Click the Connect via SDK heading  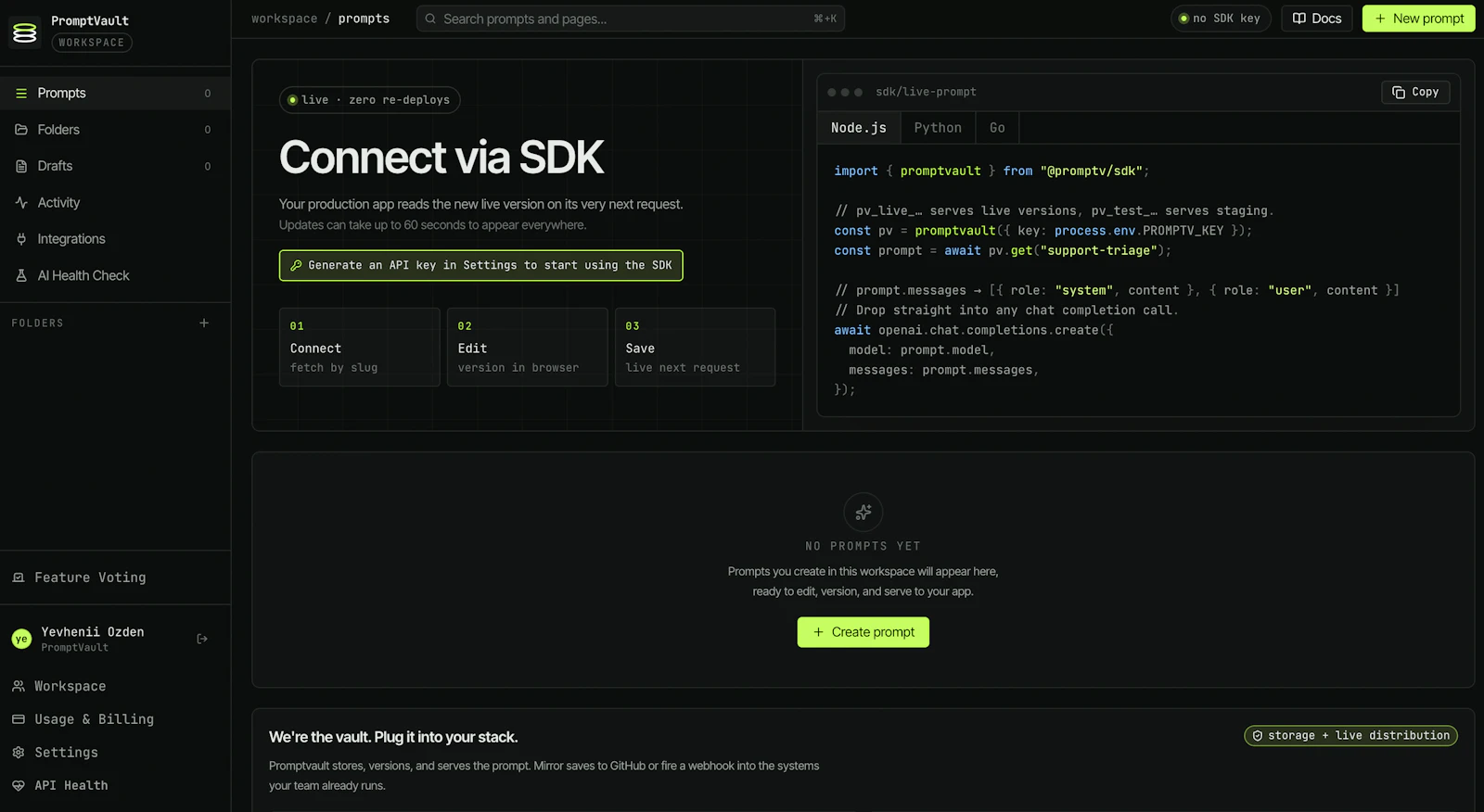(441, 158)
